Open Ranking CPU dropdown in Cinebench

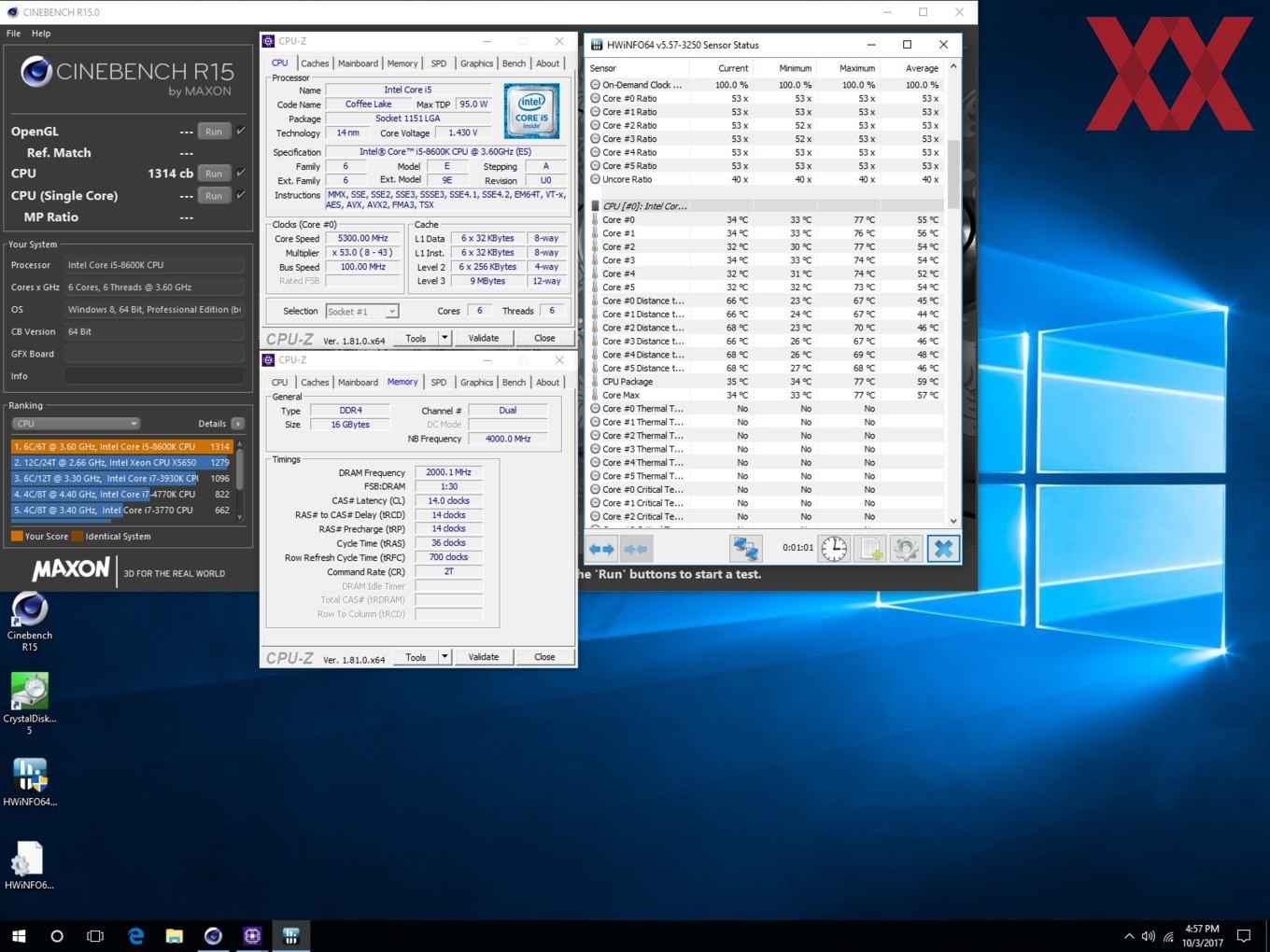coord(76,424)
